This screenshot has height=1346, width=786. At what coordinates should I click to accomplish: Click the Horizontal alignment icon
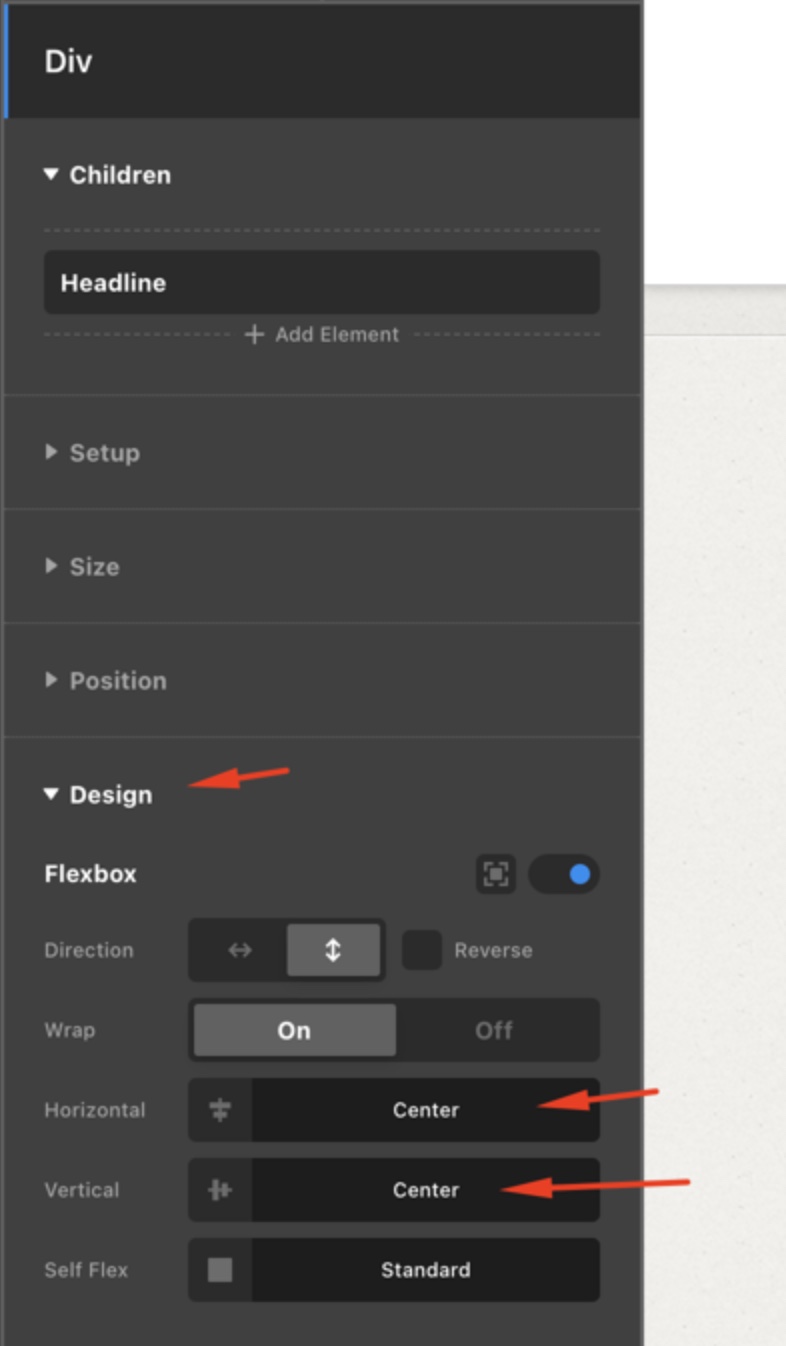coord(220,1110)
